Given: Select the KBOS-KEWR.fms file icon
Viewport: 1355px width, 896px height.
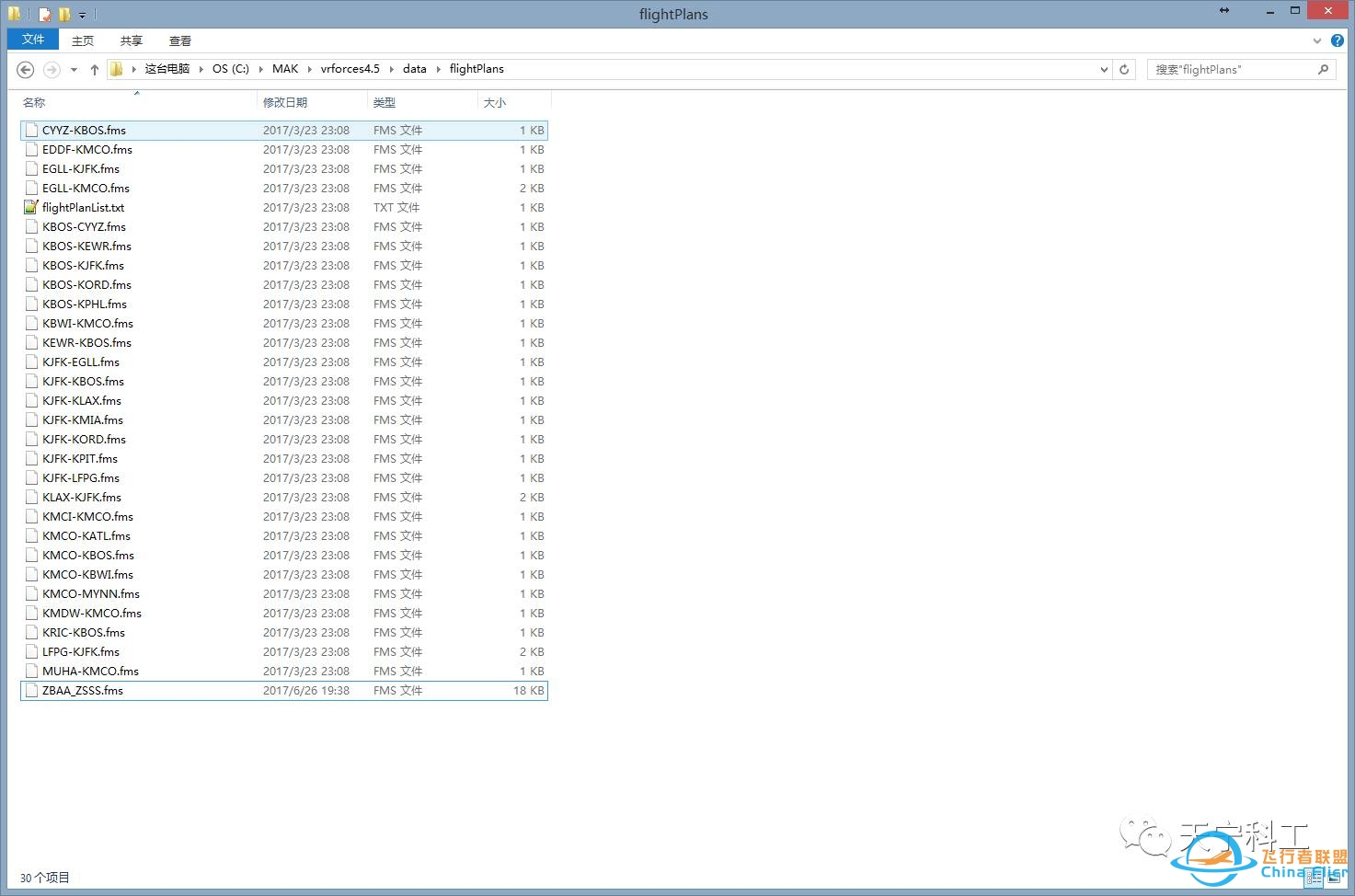Looking at the screenshot, I should coord(31,247).
